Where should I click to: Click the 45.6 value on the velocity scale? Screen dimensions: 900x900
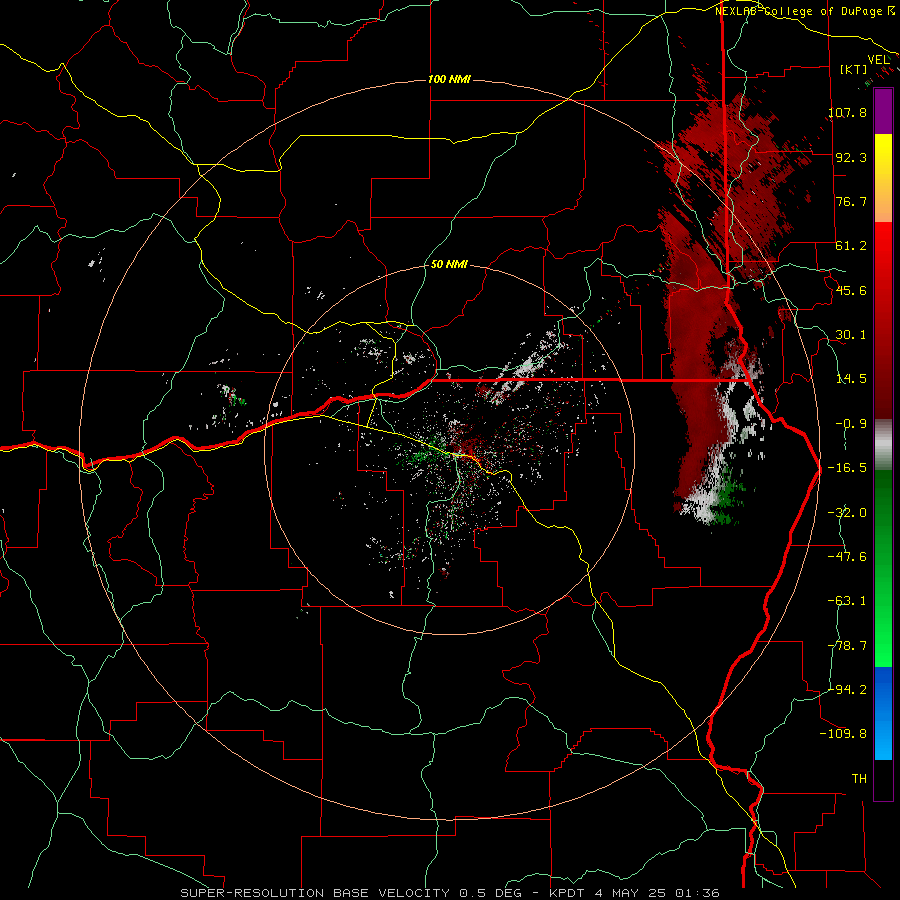pyautogui.click(x=851, y=290)
